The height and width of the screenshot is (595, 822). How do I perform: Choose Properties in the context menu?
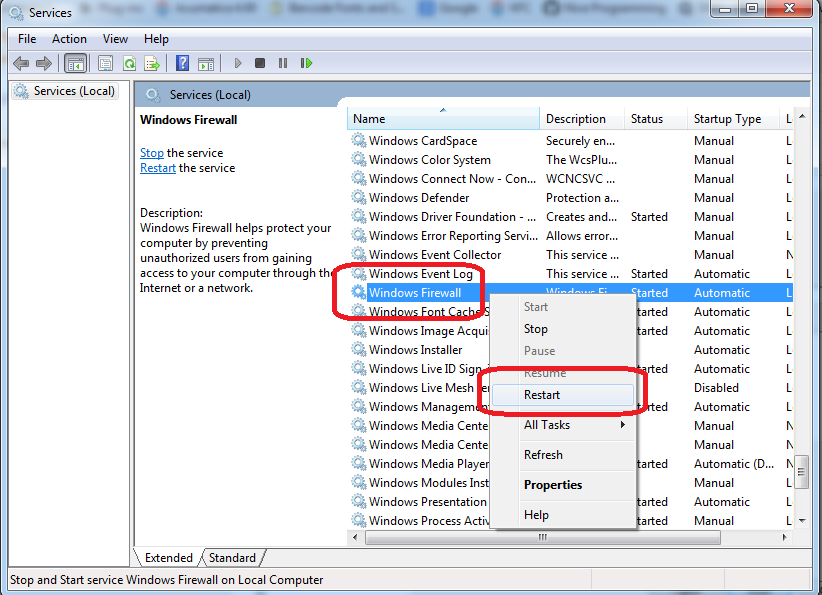[x=563, y=484]
